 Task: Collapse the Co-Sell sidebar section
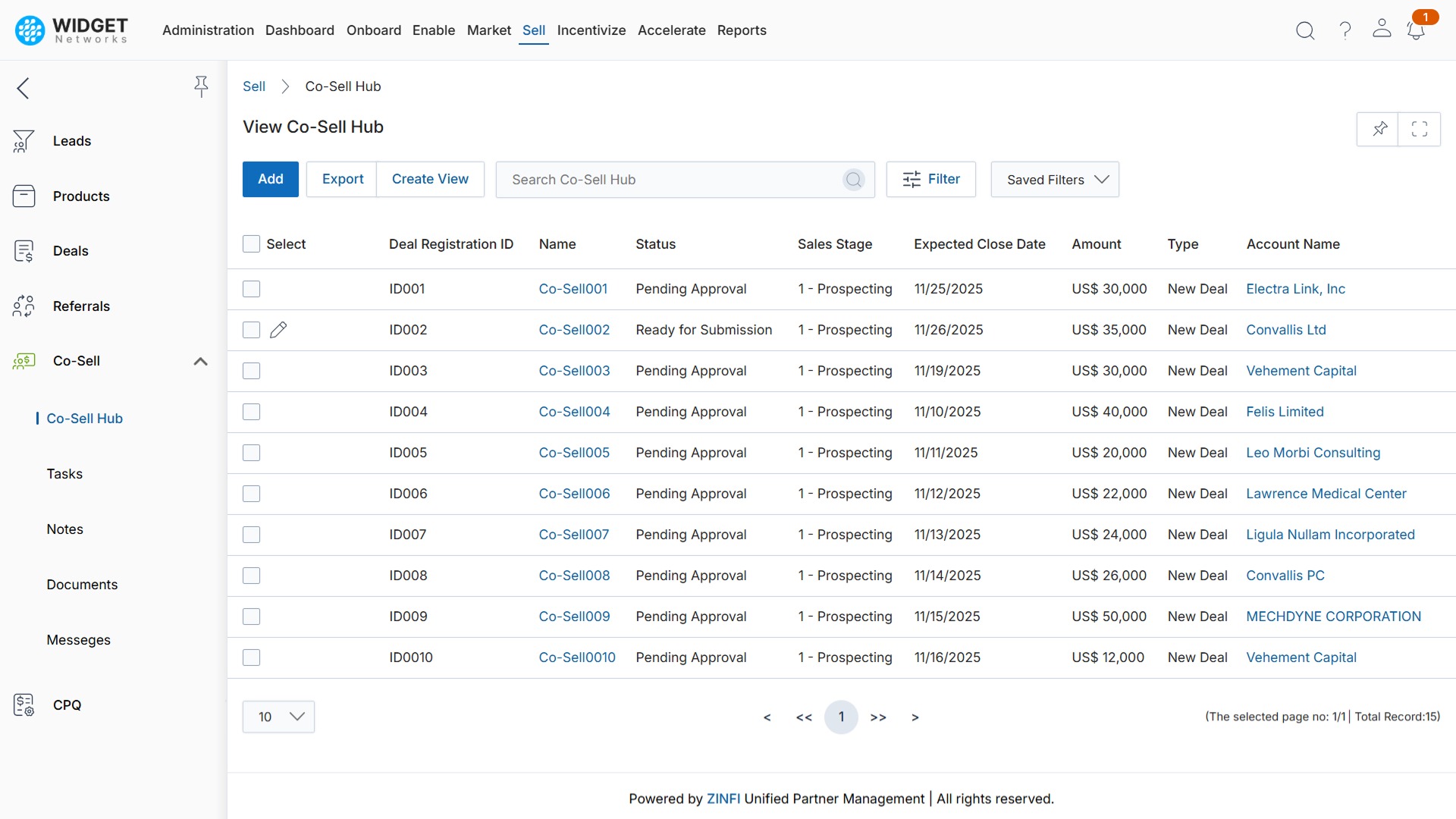coord(200,361)
